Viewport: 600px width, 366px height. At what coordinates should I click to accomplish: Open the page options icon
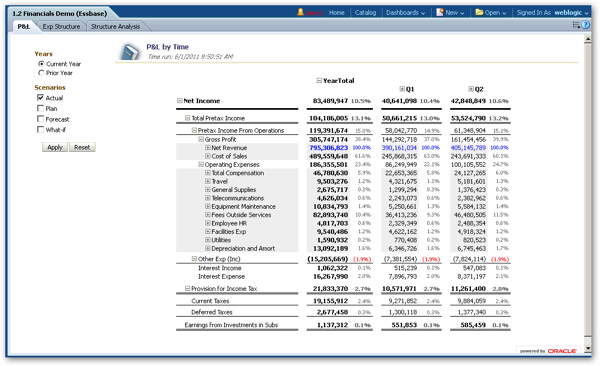(576, 25)
